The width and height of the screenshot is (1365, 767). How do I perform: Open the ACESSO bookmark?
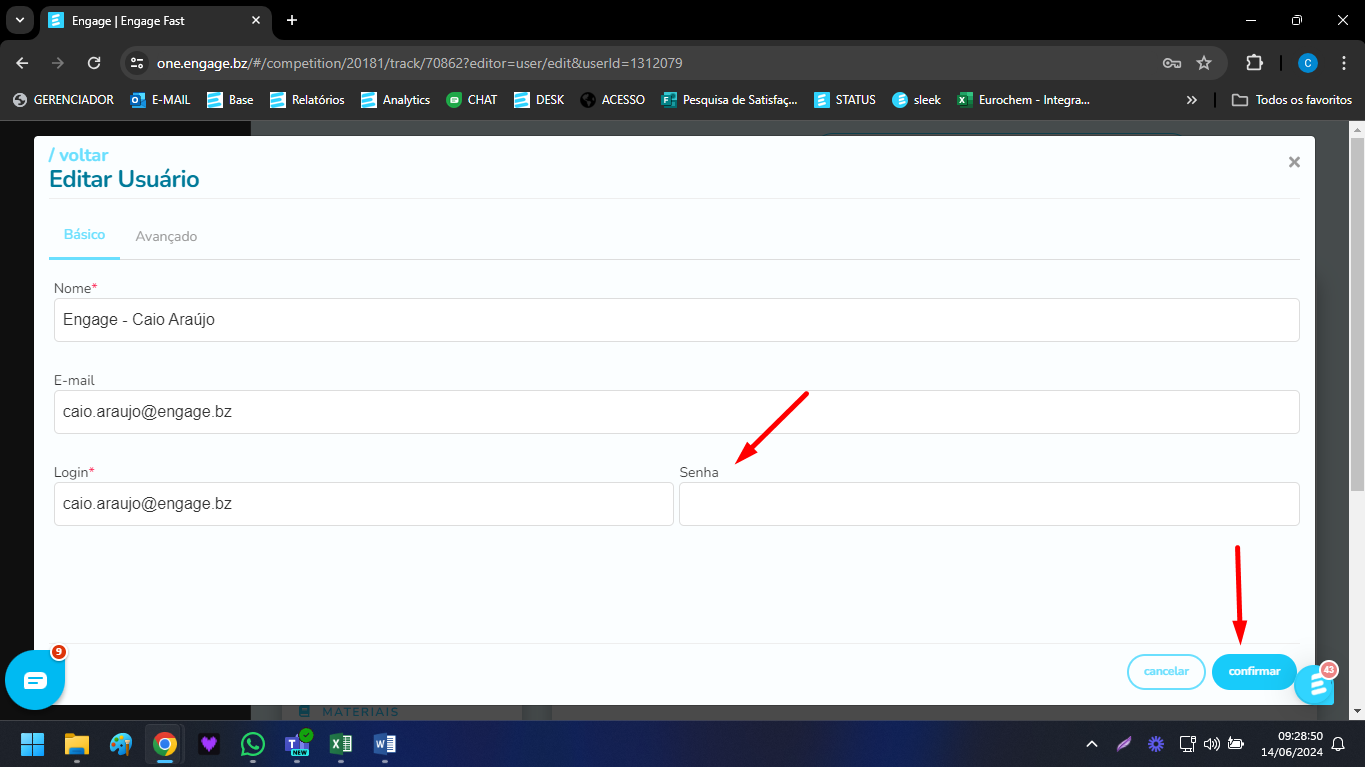click(612, 100)
